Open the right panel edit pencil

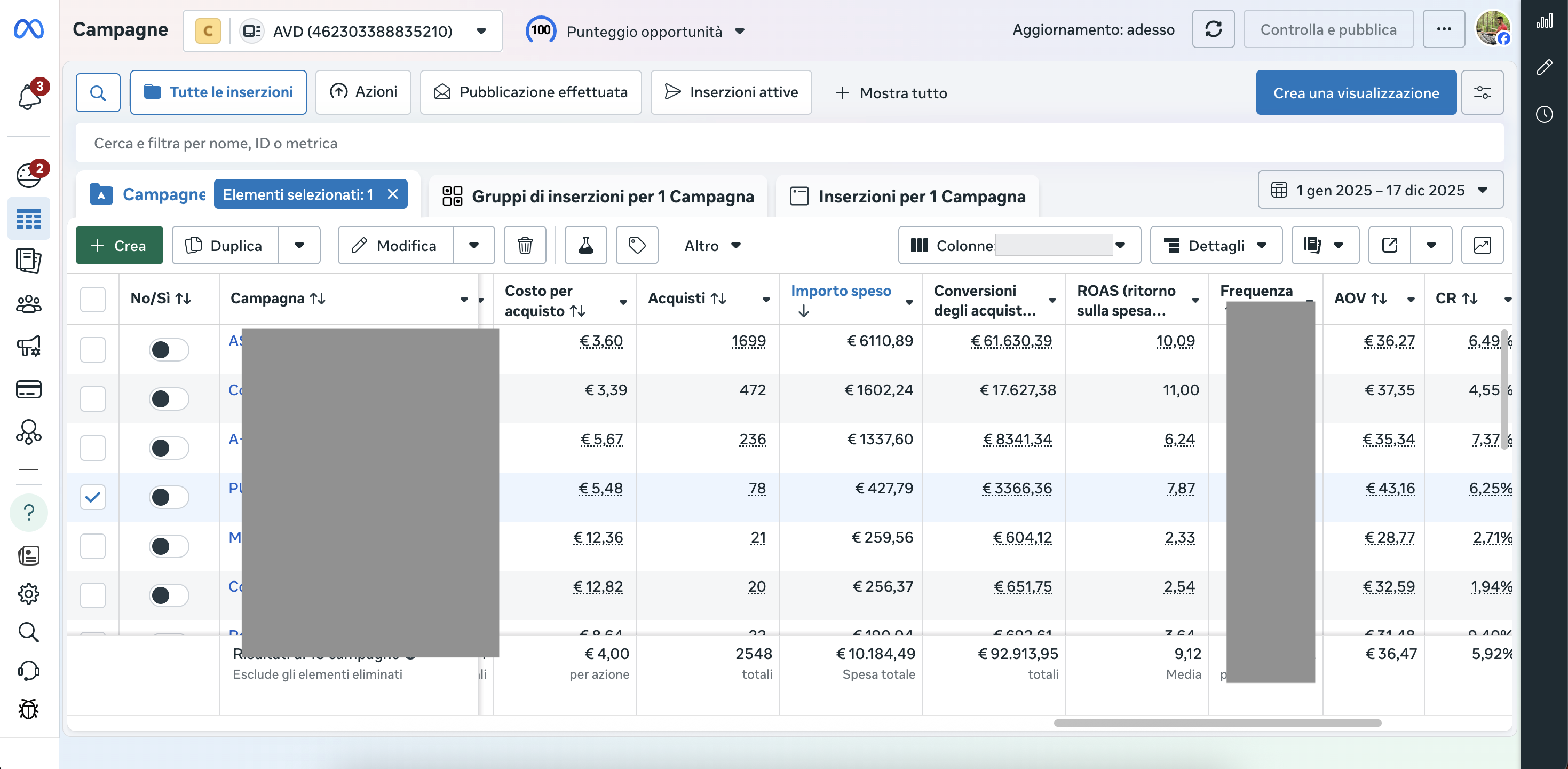pyautogui.click(x=1543, y=67)
